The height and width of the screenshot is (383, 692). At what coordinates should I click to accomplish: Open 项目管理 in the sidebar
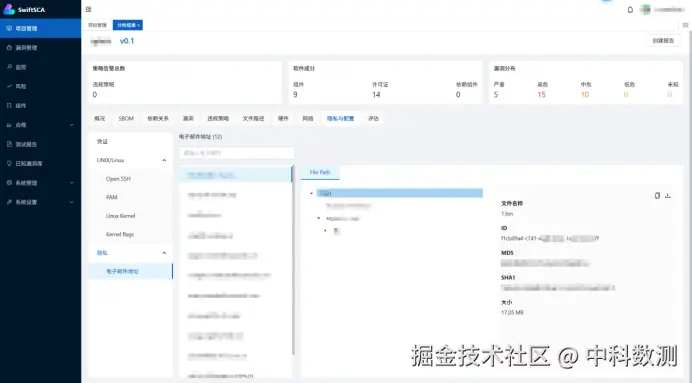(x=40, y=28)
